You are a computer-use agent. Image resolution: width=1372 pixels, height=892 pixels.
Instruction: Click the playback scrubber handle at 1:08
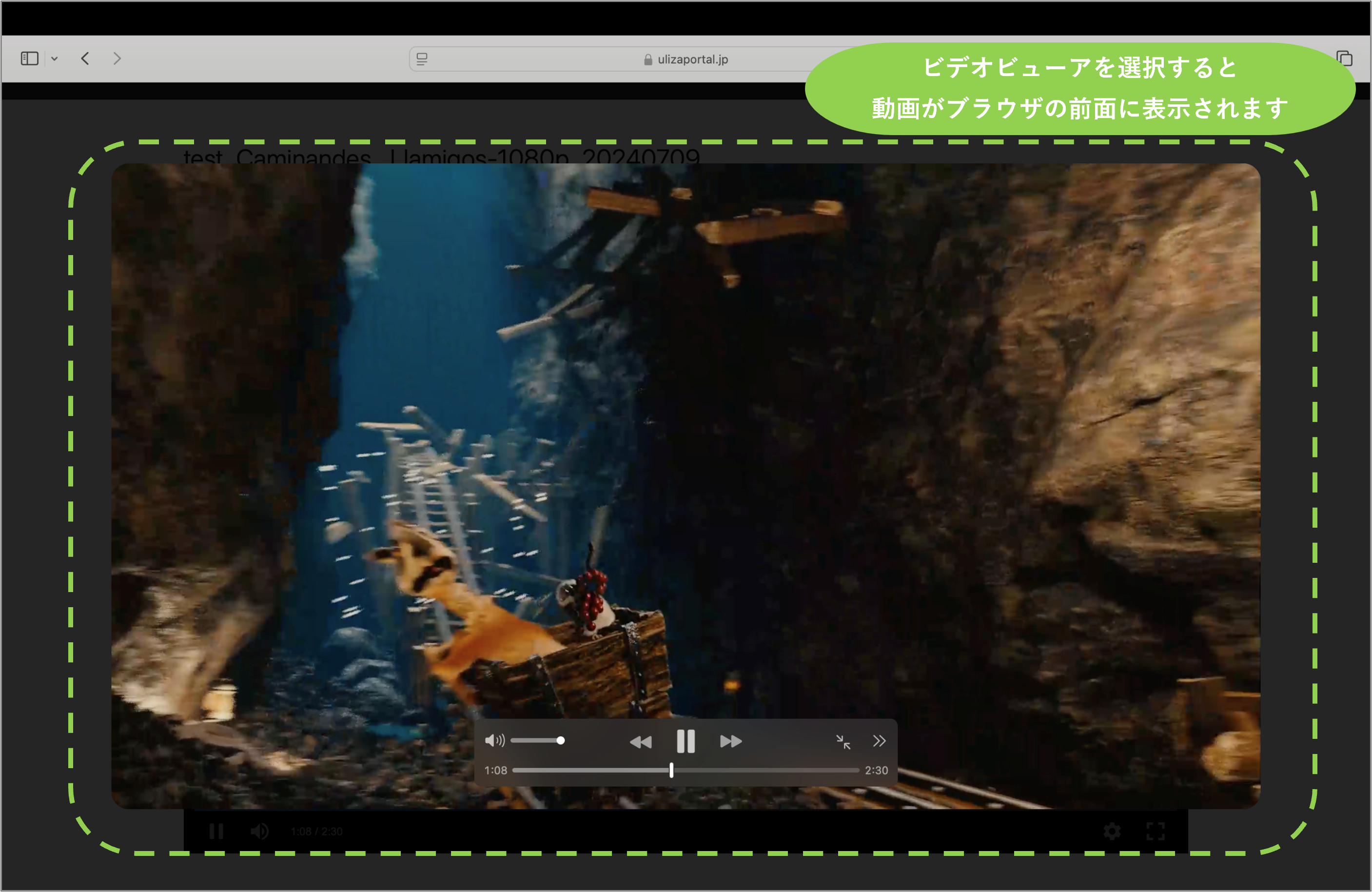click(671, 771)
